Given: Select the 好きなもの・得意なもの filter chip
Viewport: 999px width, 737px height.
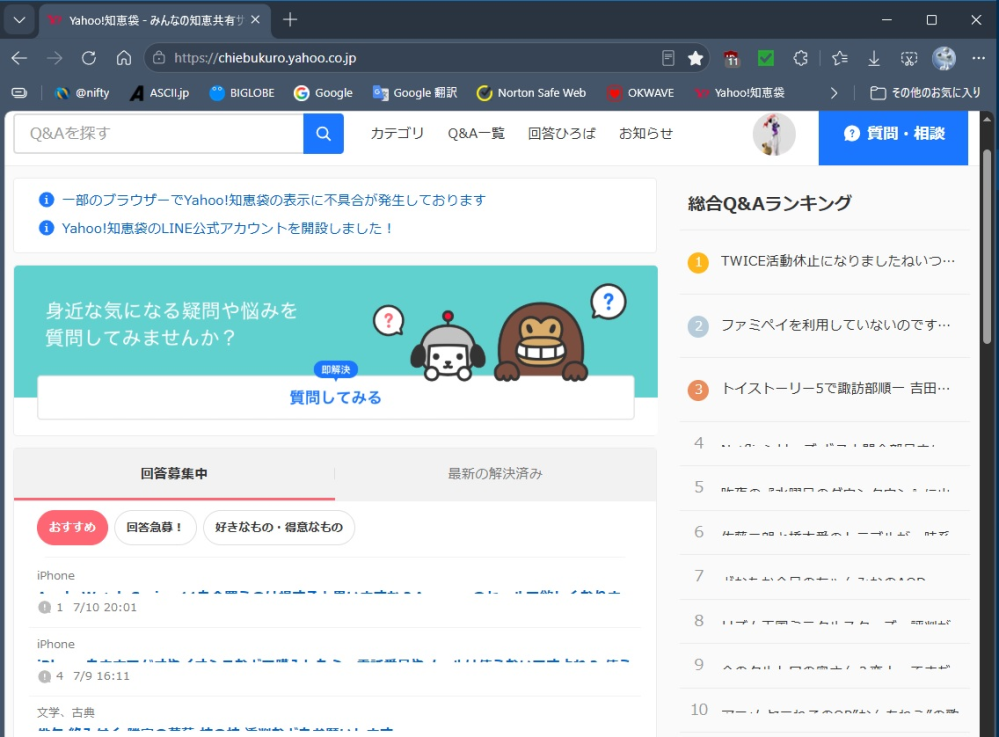Looking at the screenshot, I should coord(278,527).
